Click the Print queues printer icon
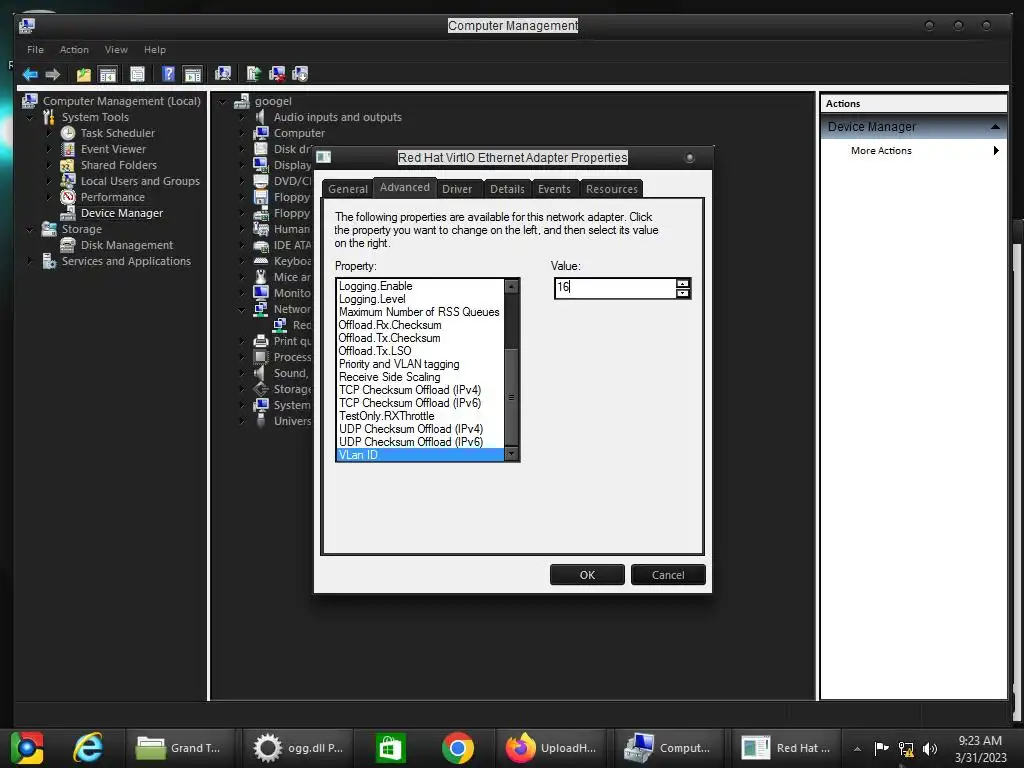Viewport: 1024px width, 768px height. [261, 341]
